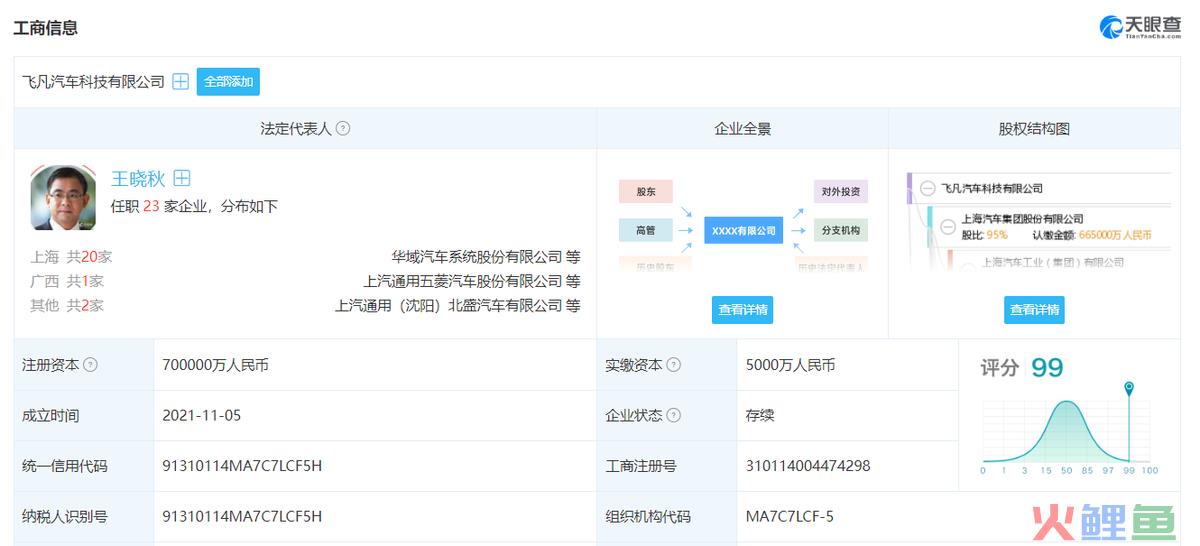Click 查看详情 under 股权结构图
The image size is (1200, 546).
tap(1034, 310)
